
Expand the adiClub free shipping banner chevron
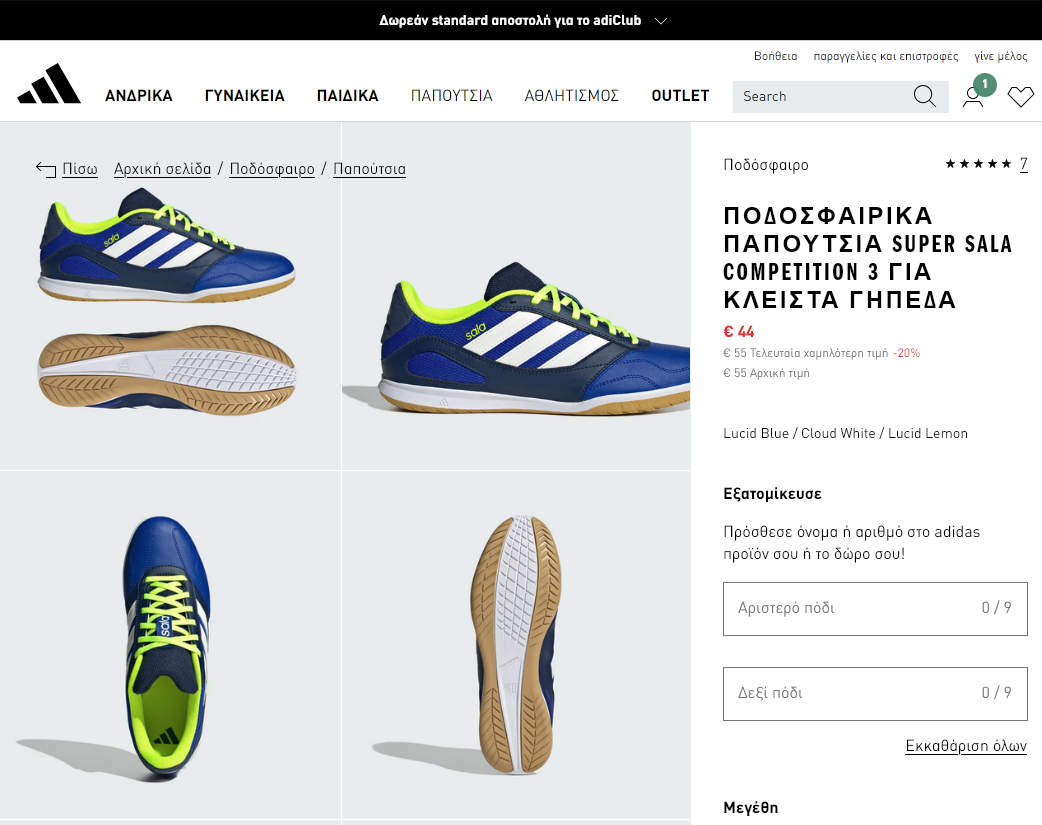coord(661,21)
